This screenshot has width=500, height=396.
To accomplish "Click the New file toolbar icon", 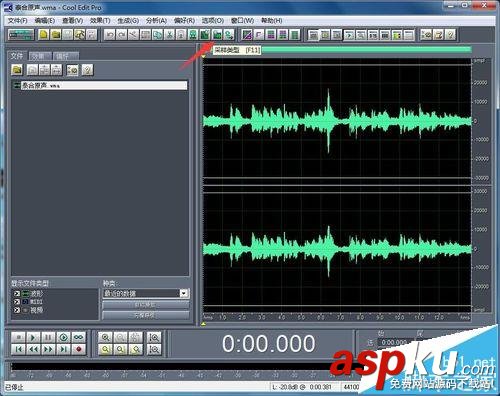I will [43, 35].
